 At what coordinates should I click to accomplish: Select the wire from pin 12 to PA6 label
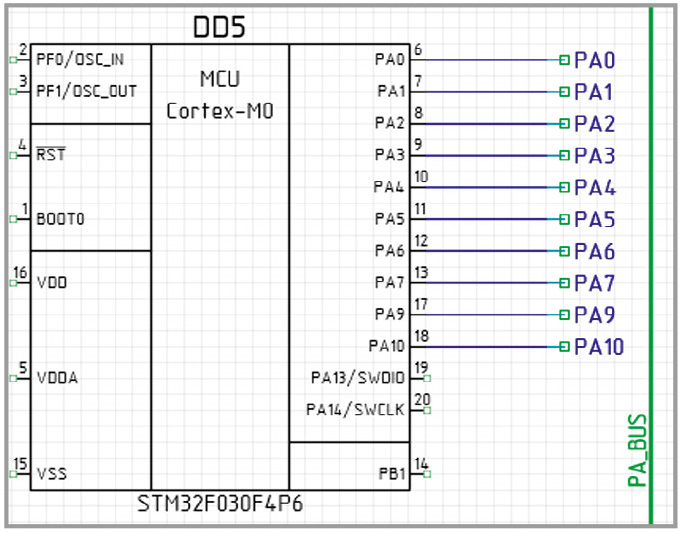coord(486,251)
